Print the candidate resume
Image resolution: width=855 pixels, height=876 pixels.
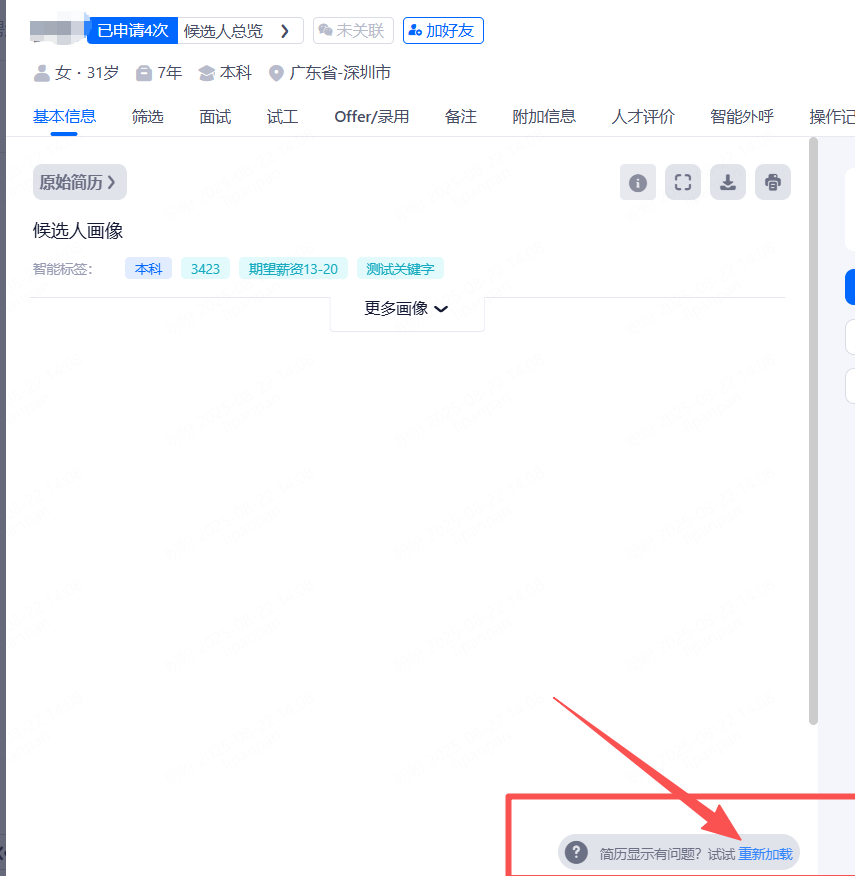pos(773,183)
